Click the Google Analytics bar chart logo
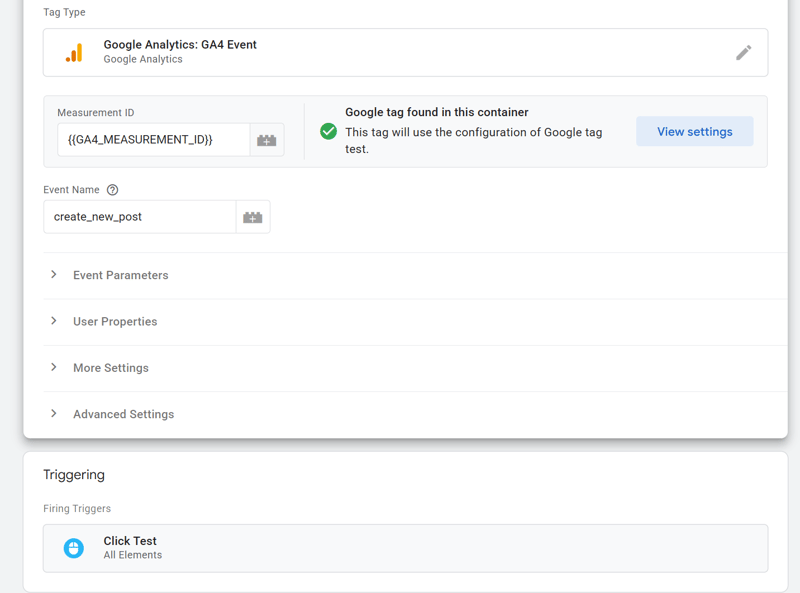Screen dimensions: 800x593 tap(74, 53)
